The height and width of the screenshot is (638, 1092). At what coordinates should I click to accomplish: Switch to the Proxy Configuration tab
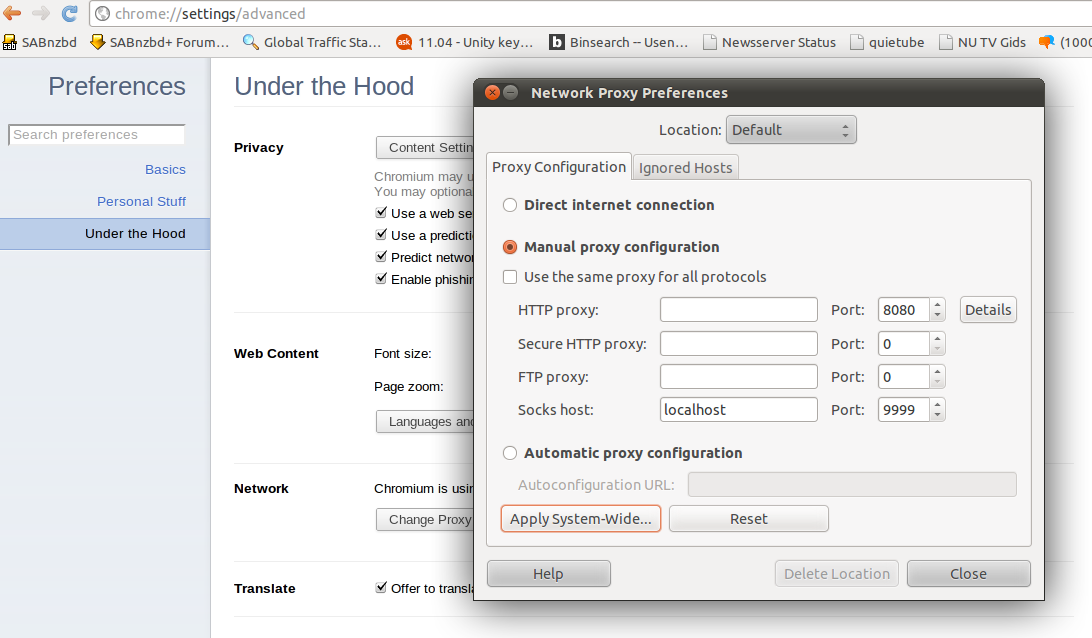tap(559, 167)
